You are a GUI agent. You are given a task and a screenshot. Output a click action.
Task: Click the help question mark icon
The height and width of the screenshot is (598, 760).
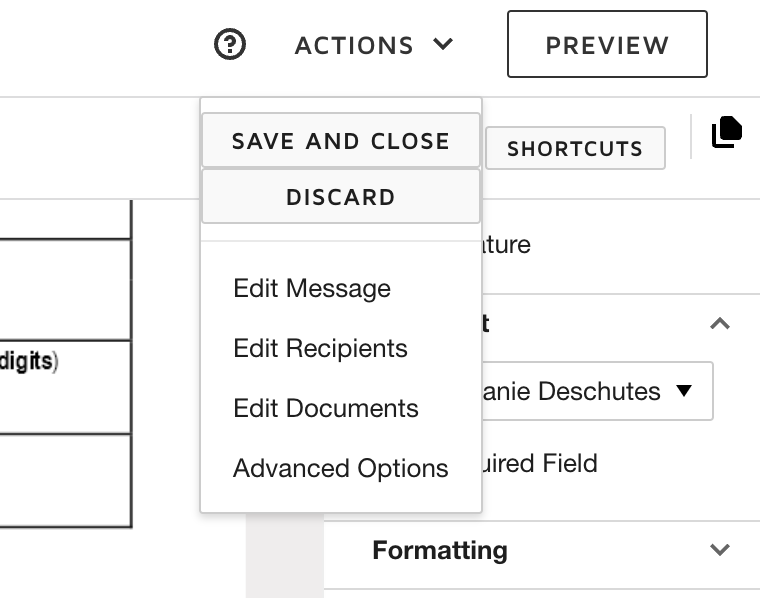coord(230,45)
